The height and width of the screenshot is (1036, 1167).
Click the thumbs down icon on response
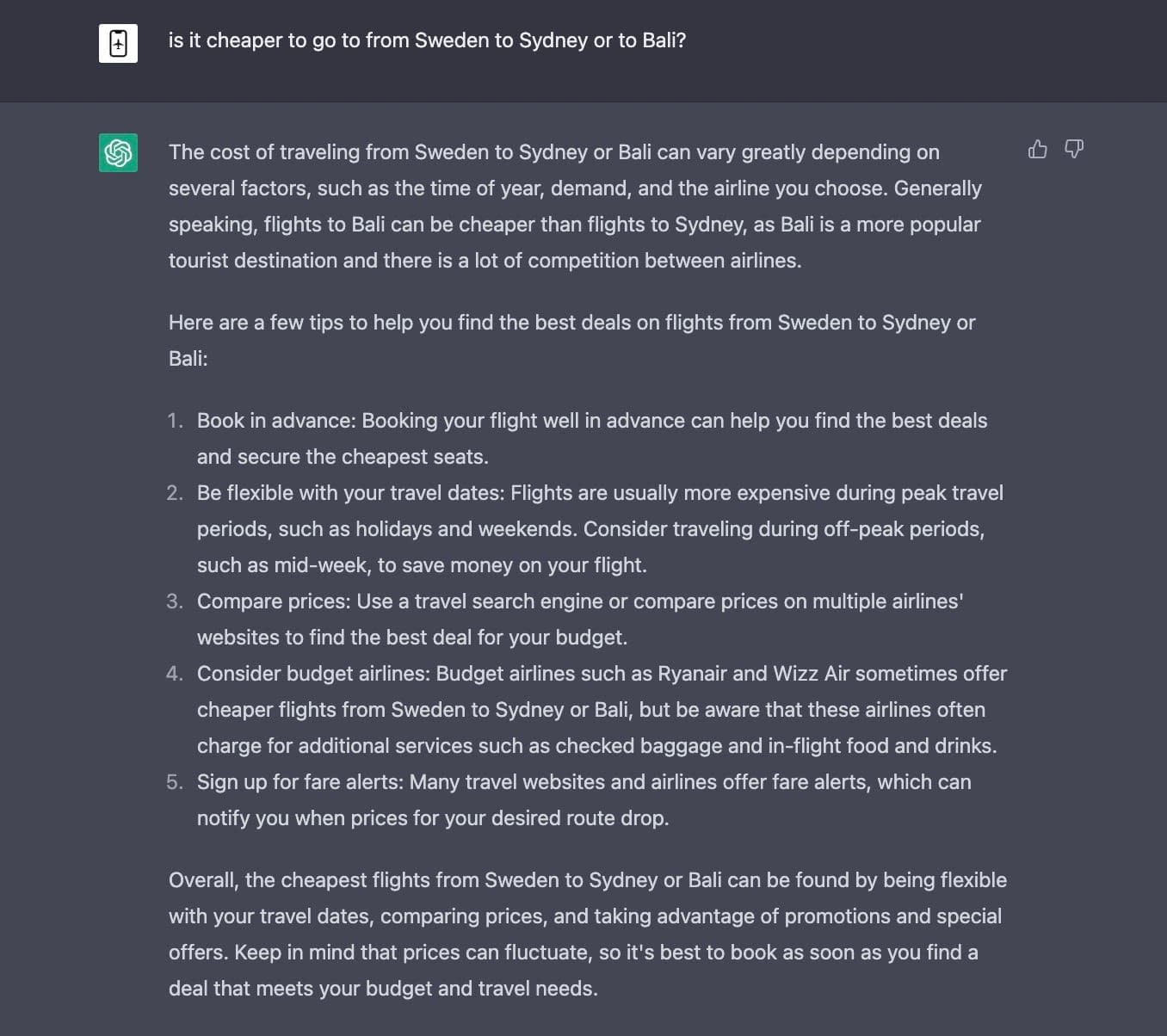pyautogui.click(x=1074, y=150)
